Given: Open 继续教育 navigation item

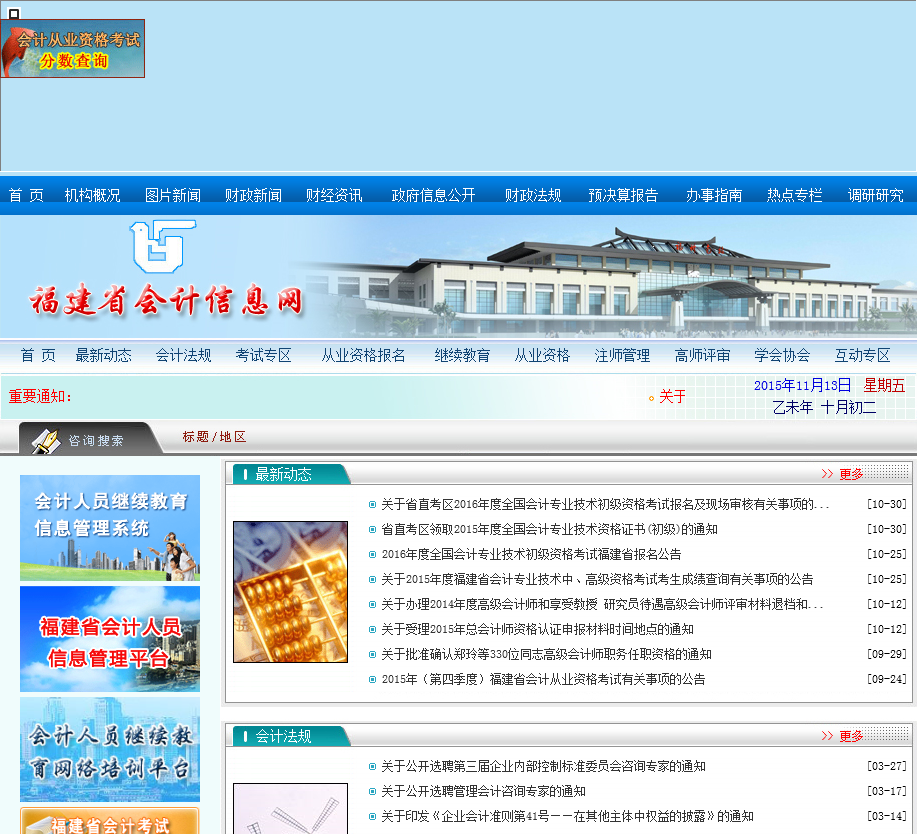Looking at the screenshot, I should (x=462, y=356).
